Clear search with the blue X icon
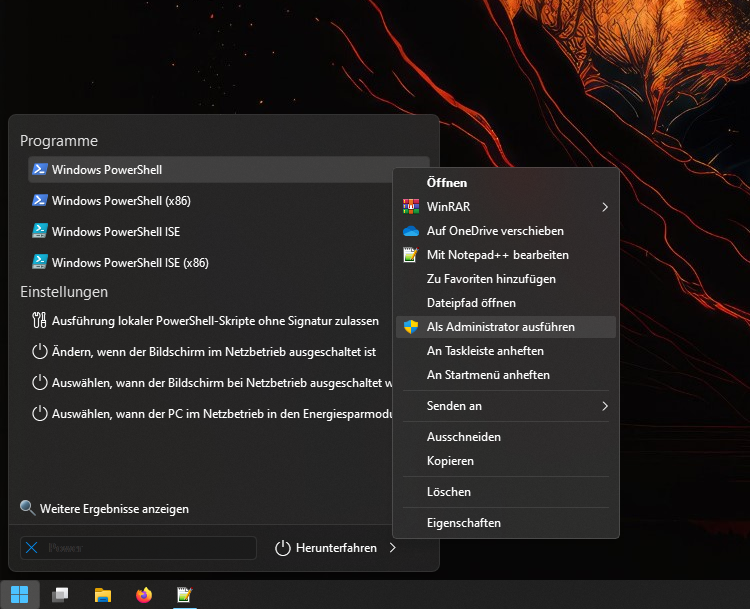750x609 pixels. pyautogui.click(x=32, y=548)
